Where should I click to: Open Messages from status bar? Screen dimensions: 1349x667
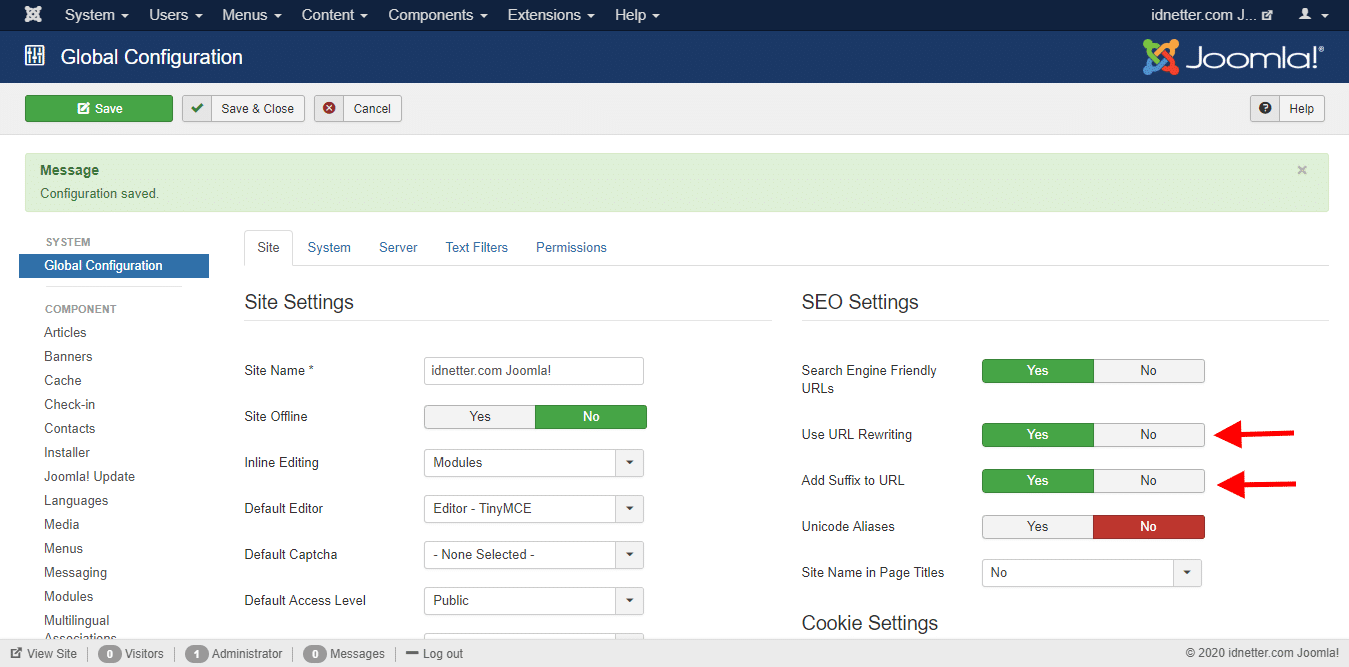pyautogui.click(x=344, y=654)
